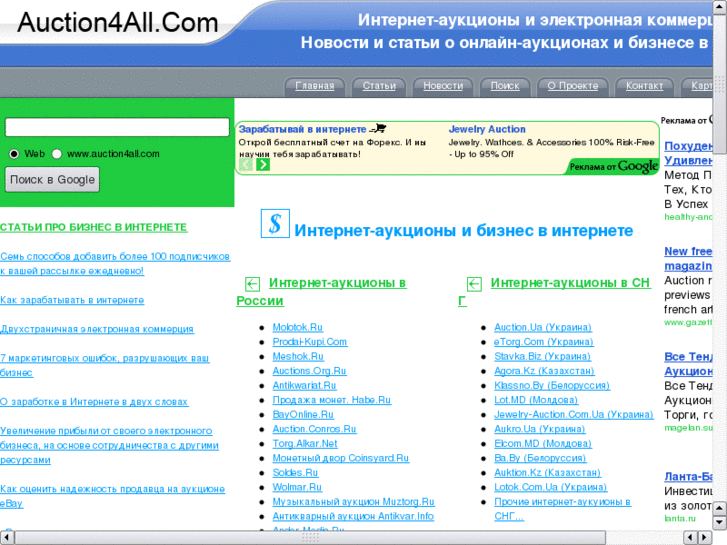Viewport: 727px width, 545px height.
Task: Open the Jewelry Auction ad link
Action: [487, 129]
